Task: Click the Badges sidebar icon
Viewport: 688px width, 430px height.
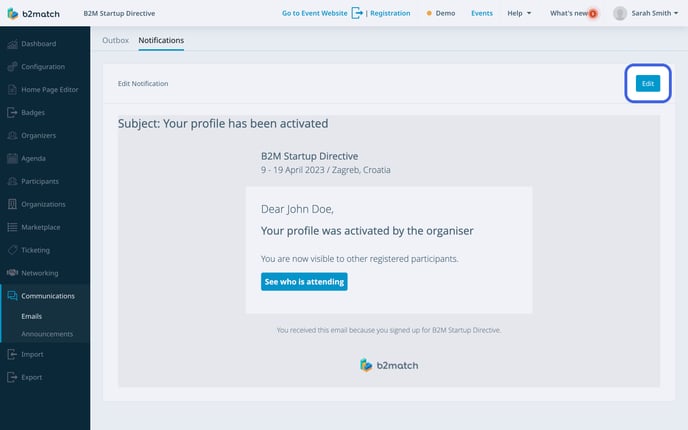Action: (x=12, y=112)
